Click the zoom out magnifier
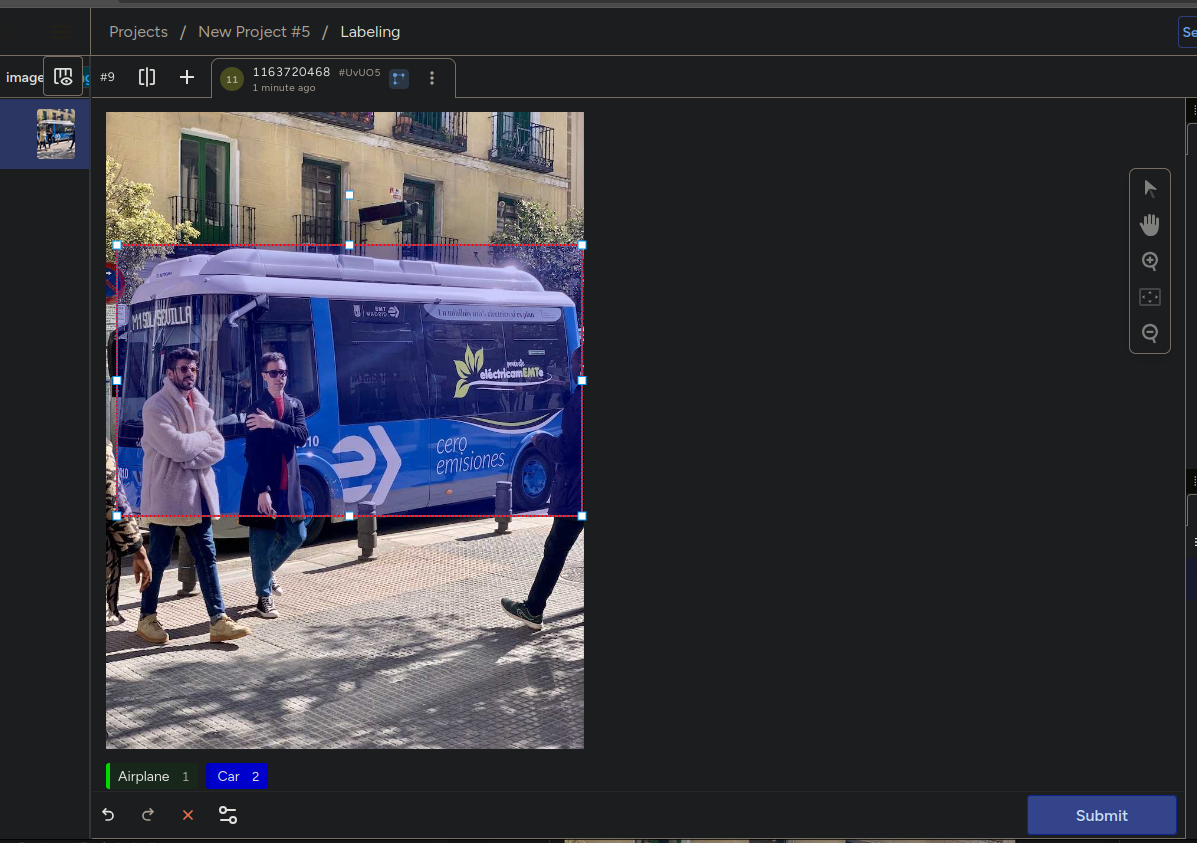 [x=1150, y=333]
